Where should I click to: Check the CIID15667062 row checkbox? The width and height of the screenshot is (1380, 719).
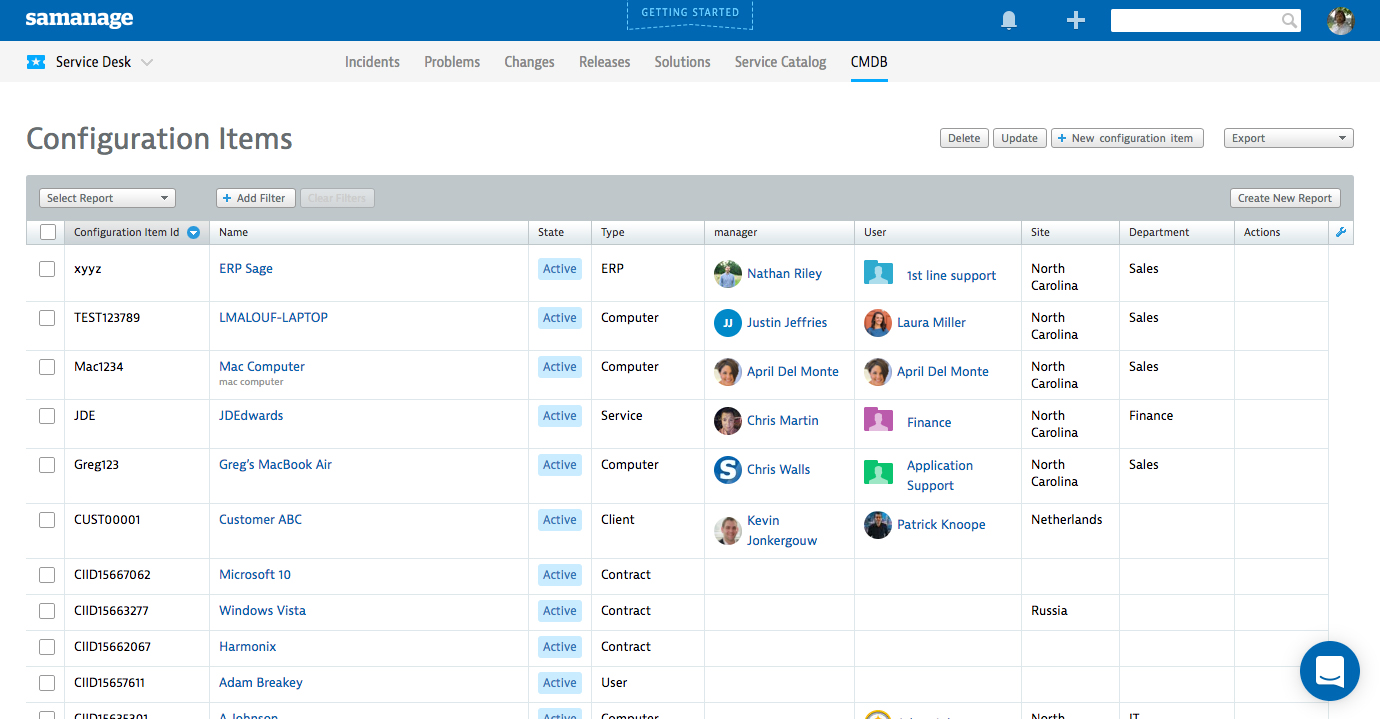(x=47, y=575)
